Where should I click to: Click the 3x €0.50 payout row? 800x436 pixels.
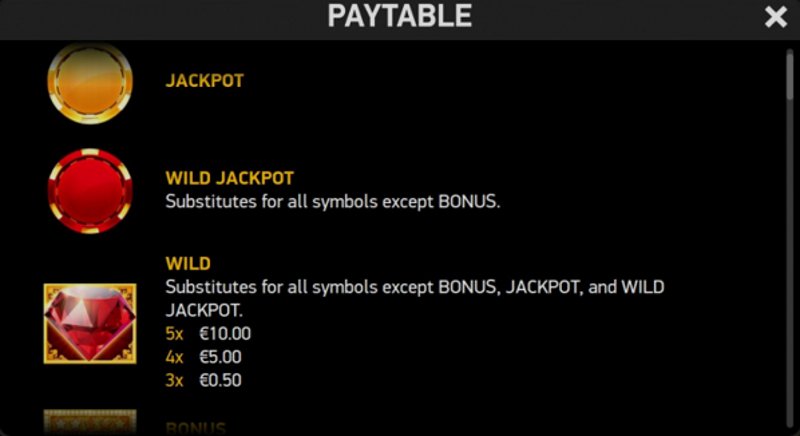click(204, 380)
